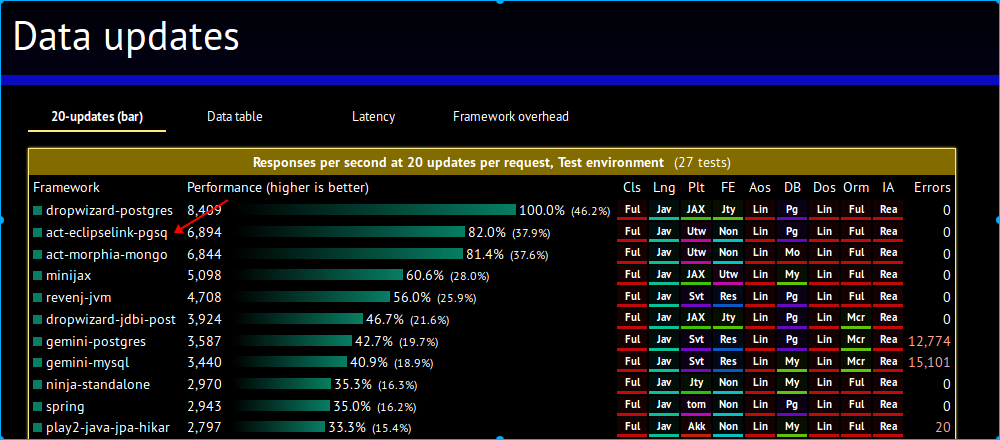Screen dimensions: 1000x440
Task: Click the 56.0% label for revenj-jvm
Action: coord(412,298)
